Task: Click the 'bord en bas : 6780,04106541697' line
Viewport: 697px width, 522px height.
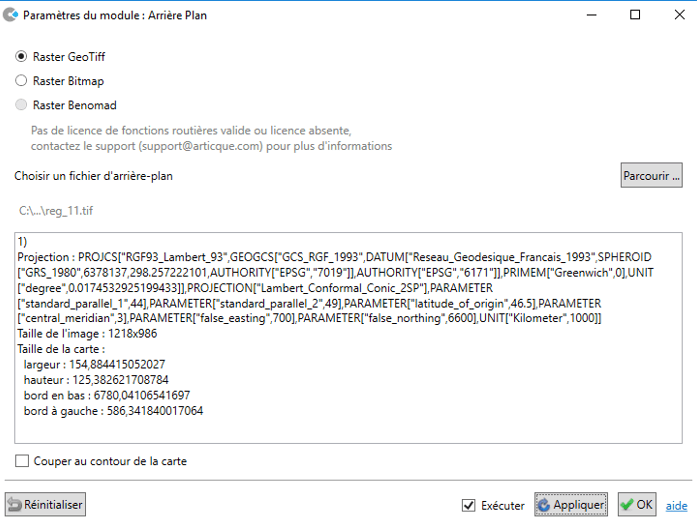Action: pos(107,395)
